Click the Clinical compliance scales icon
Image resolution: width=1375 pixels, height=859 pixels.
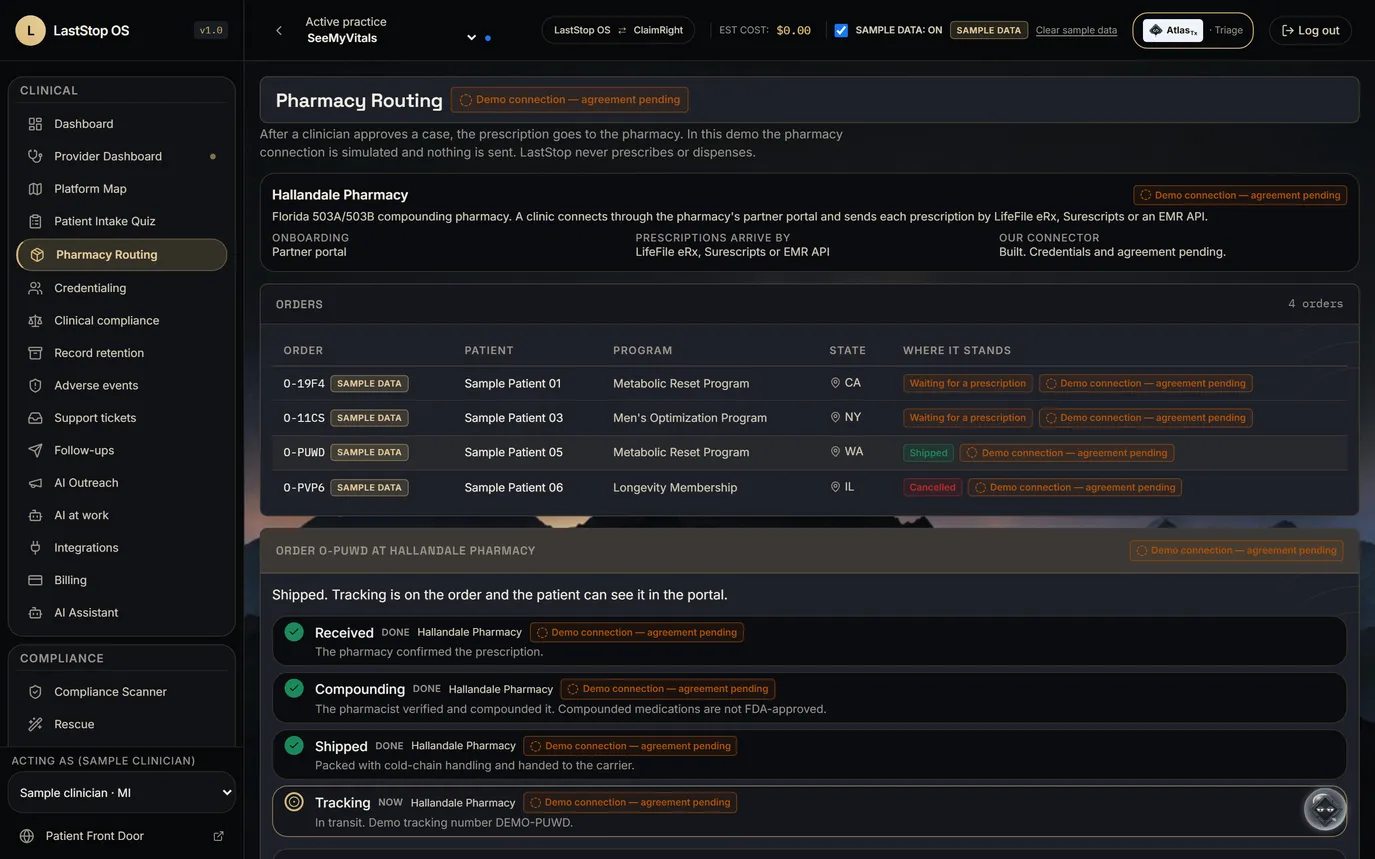tap(35, 321)
